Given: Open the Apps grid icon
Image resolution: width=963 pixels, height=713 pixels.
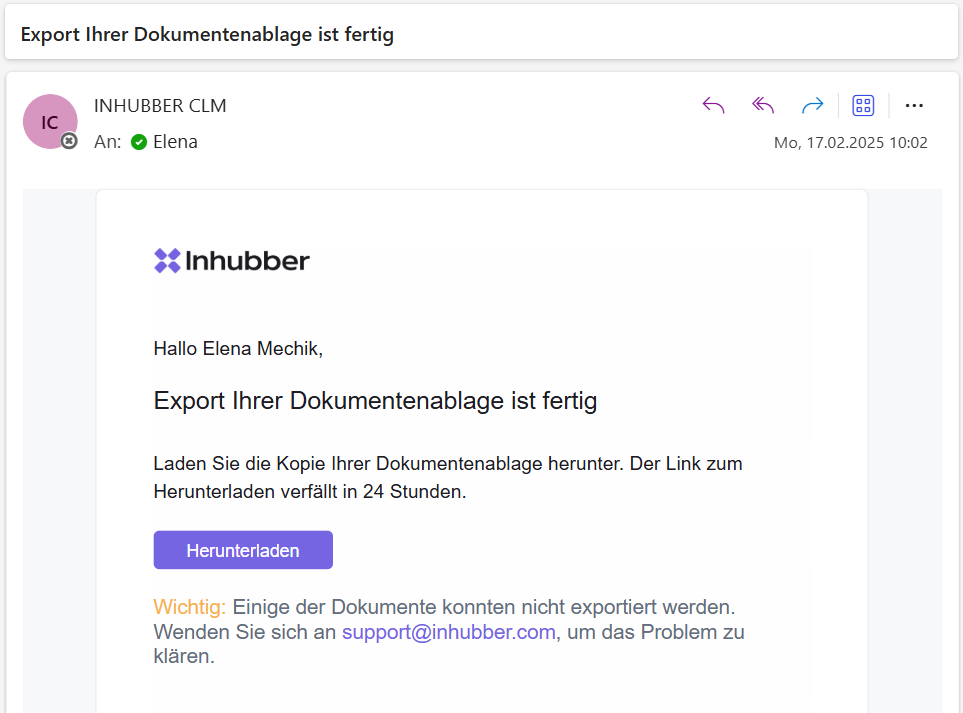Looking at the screenshot, I should pos(863,106).
